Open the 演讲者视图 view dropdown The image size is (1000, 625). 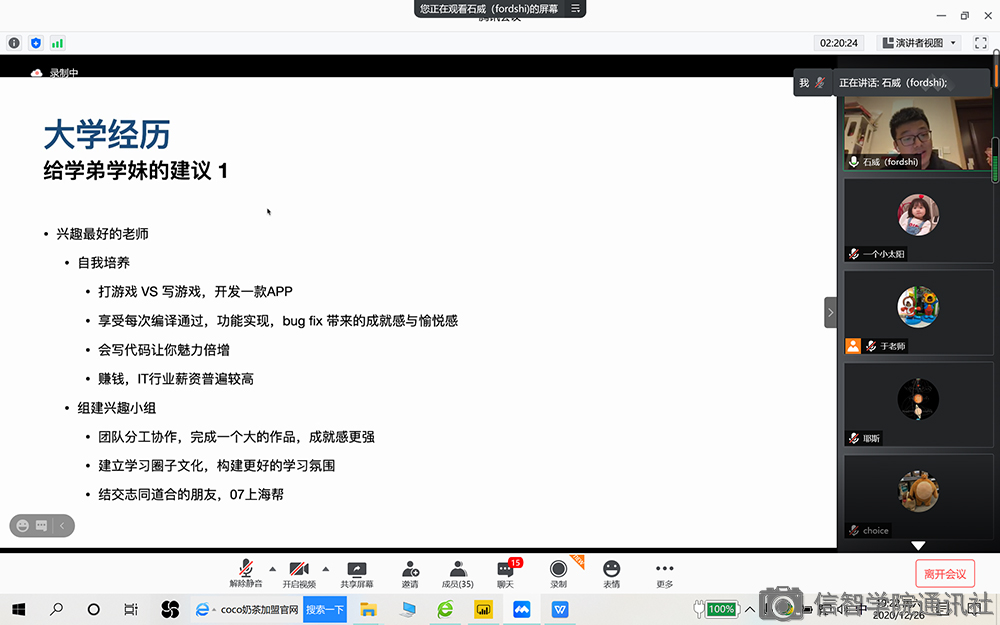(919, 43)
